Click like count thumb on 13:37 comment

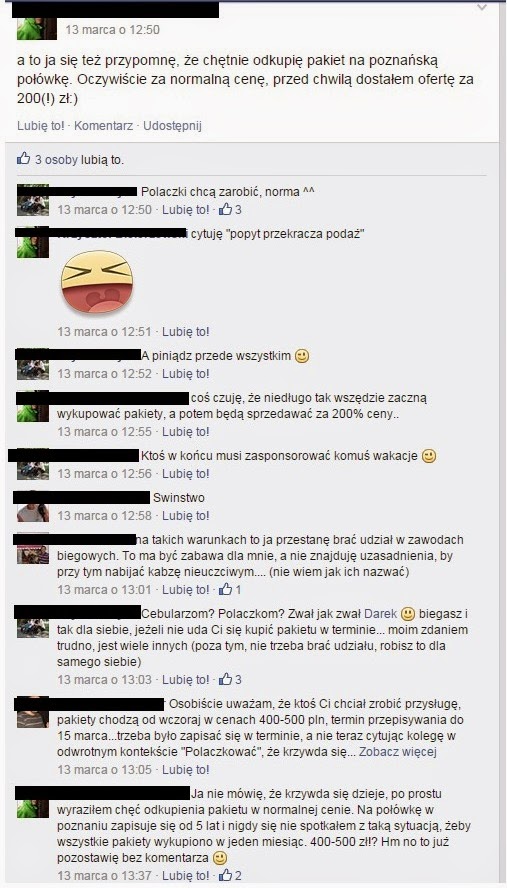click(225, 875)
